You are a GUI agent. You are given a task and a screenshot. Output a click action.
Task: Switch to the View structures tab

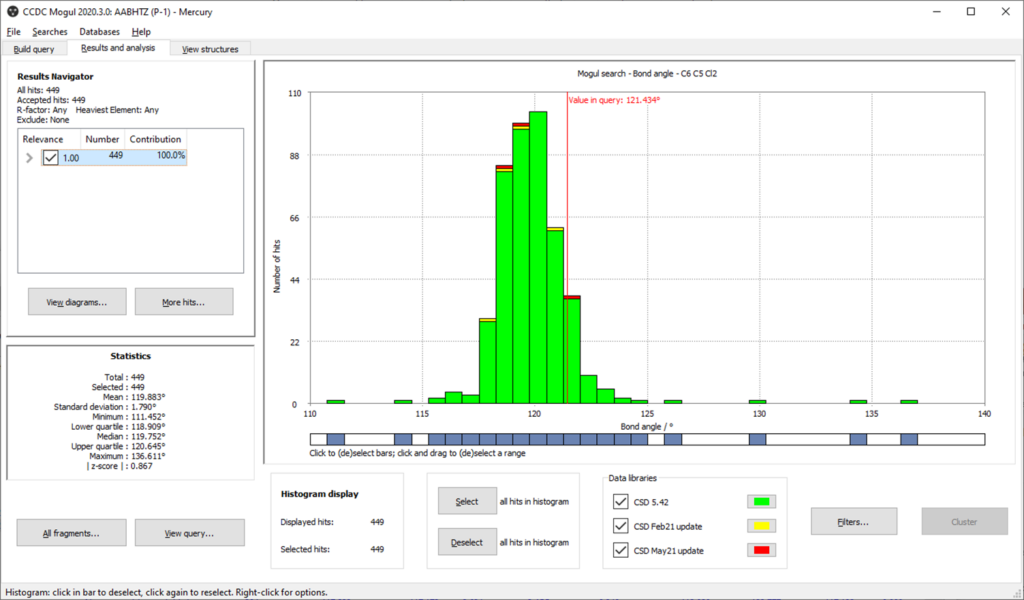click(x=208, y=48)
